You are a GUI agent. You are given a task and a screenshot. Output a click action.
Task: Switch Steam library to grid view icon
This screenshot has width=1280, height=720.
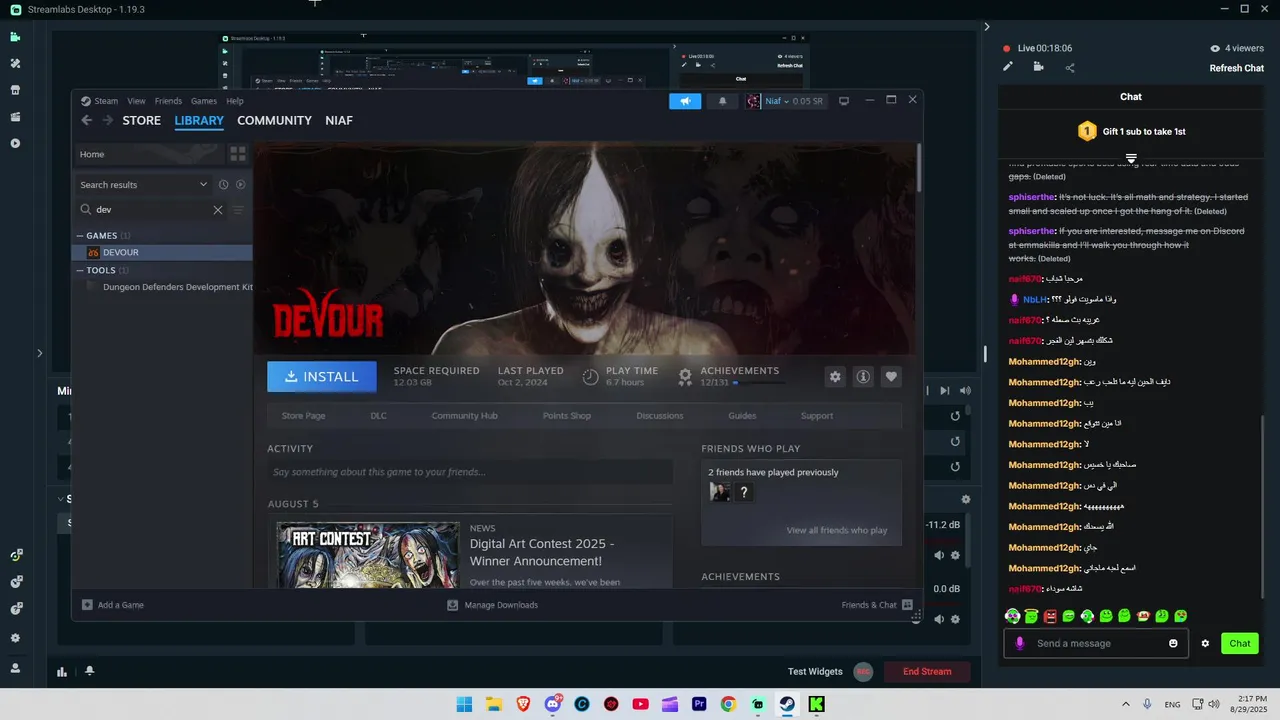[x=238, y=154]
